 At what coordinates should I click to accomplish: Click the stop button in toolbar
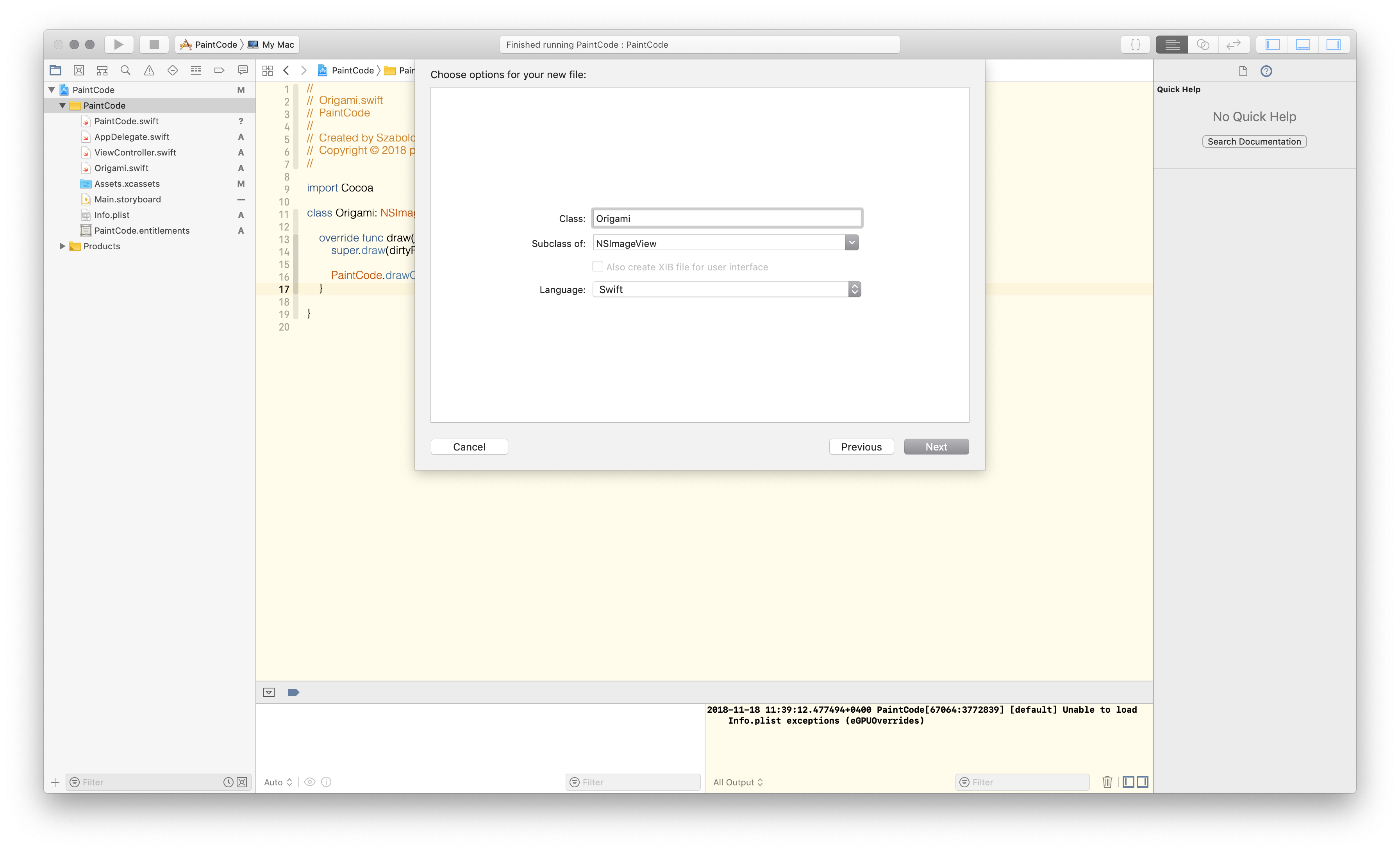pos(153,44)
